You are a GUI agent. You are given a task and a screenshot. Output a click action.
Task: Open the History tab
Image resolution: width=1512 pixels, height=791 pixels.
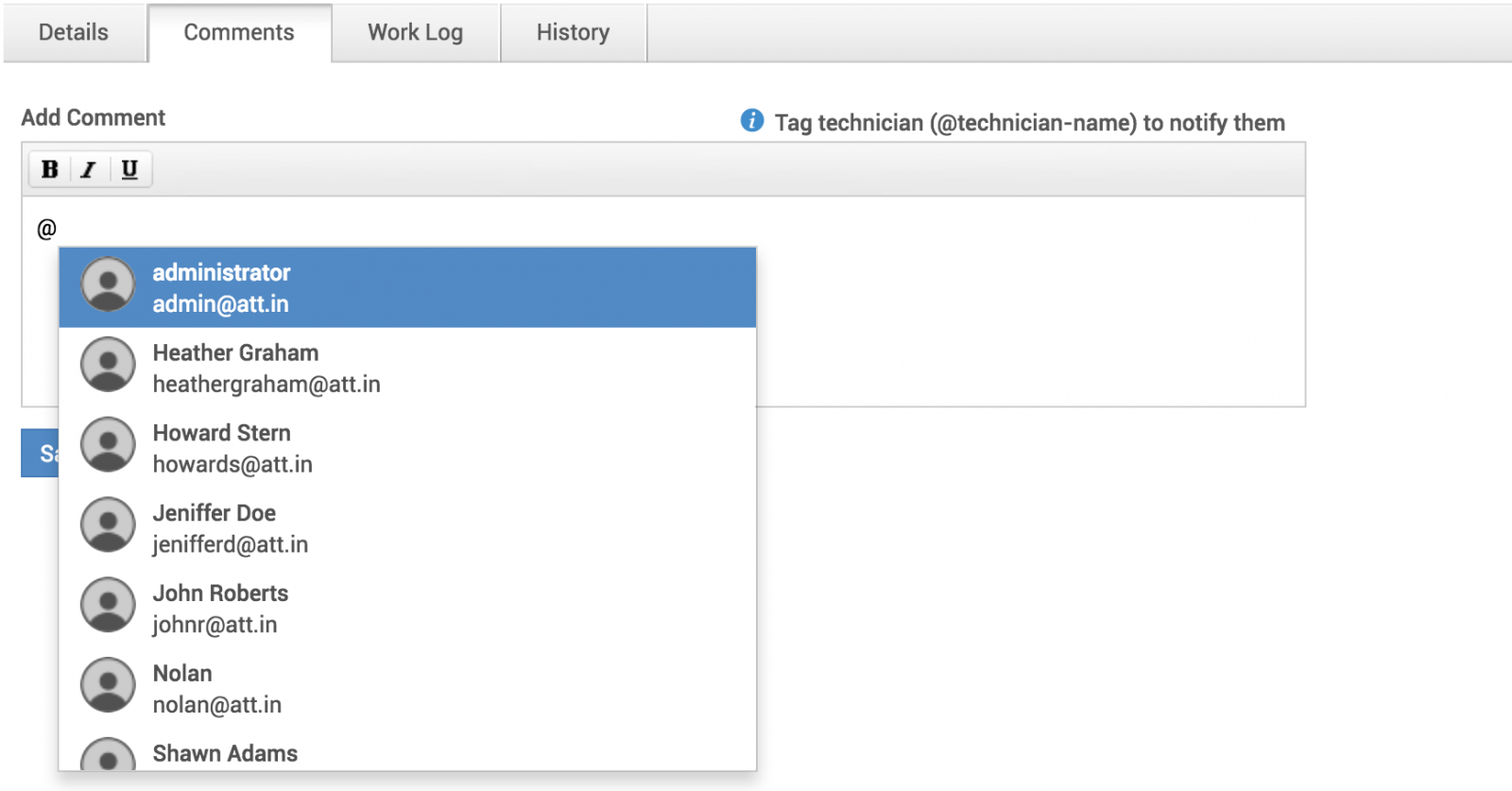[x=573, y=33]
